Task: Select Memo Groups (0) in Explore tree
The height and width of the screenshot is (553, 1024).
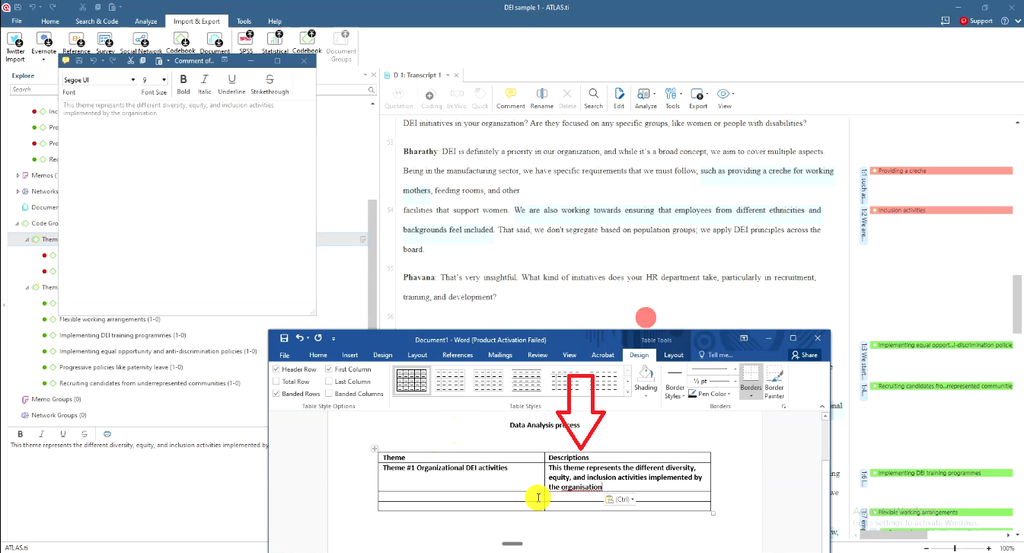Action: pos(56,400)
